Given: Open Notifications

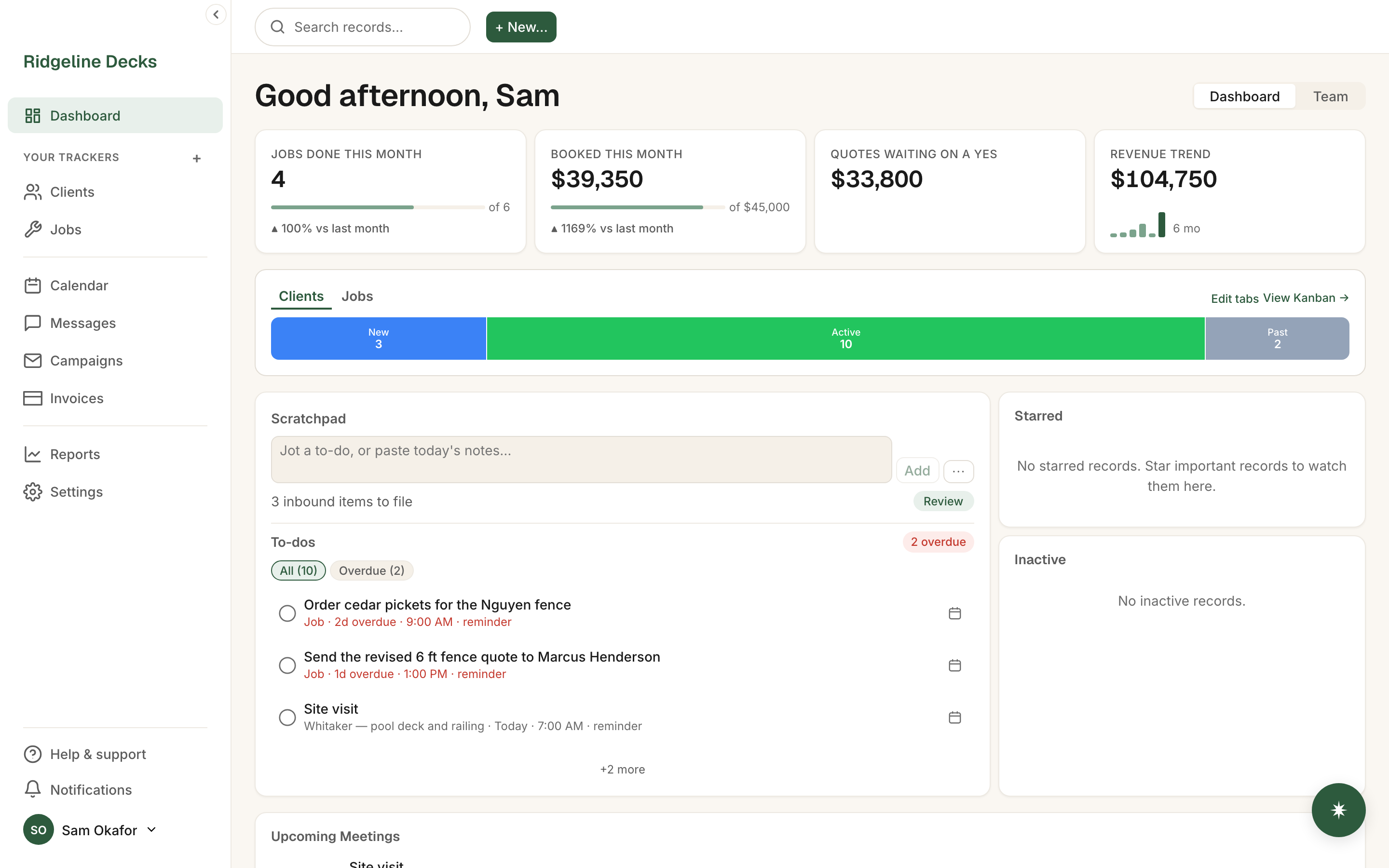Looking at the screenshot, I should point(115,790).
